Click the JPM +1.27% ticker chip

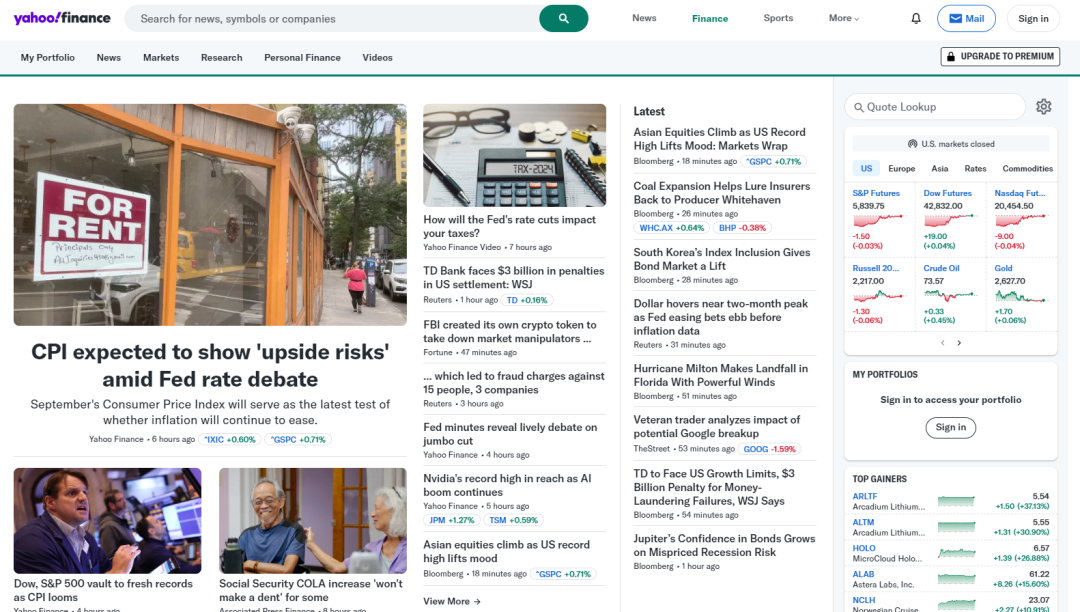tap(452, 520)
